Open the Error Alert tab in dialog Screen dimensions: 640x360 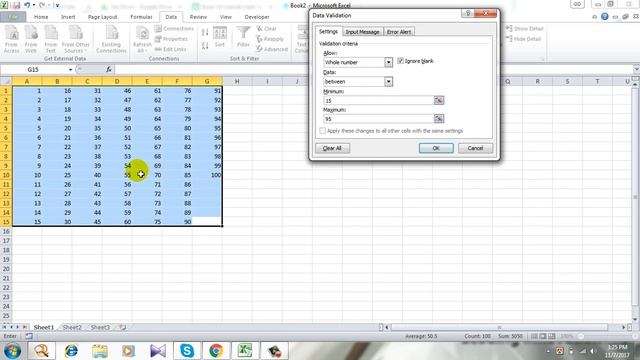[x=399, y=32]
